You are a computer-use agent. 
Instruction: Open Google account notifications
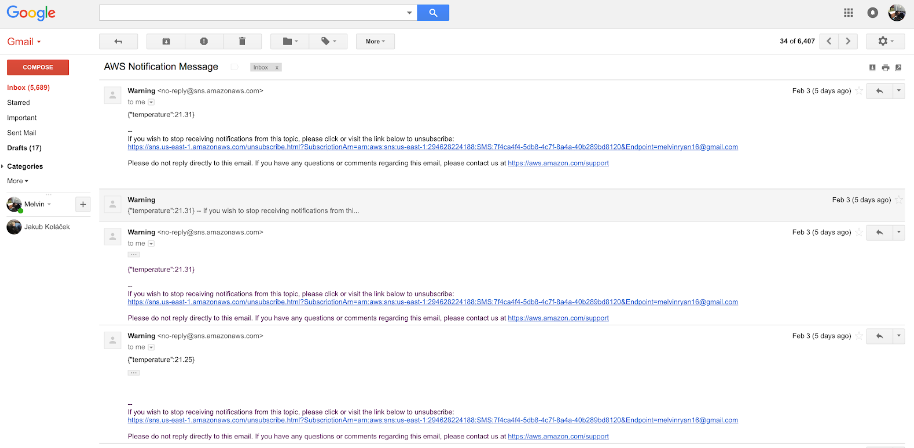(x=872, y=12)
